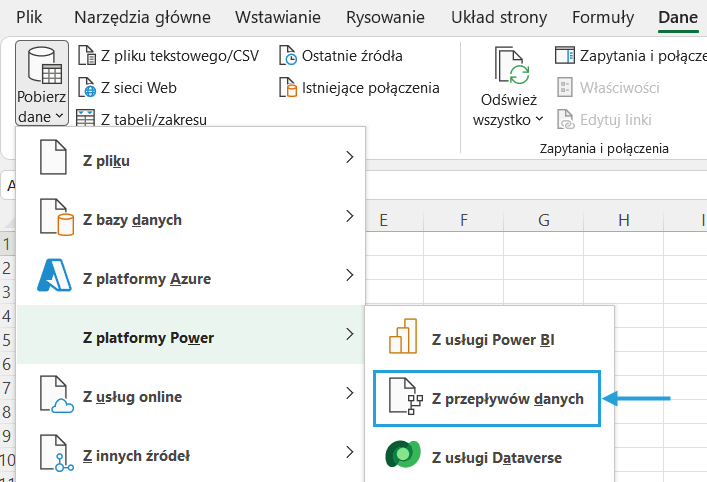Screen dimensions: 707x482
Task: Click the Ostatnie źródła clock icon
Action: pyautogui.click(x=287, y=56)
